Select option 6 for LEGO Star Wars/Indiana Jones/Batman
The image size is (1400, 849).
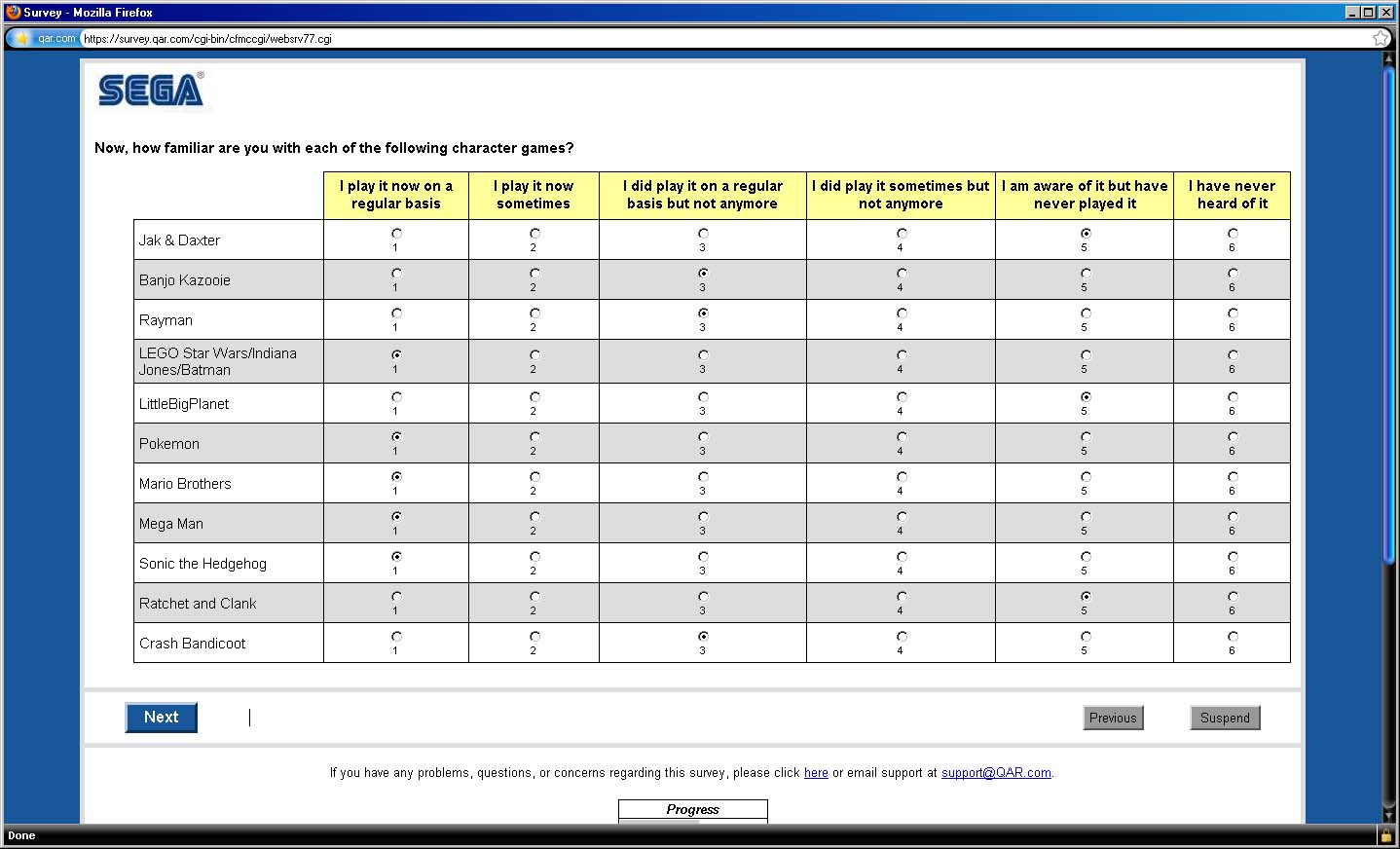[x=1233, y=355]
